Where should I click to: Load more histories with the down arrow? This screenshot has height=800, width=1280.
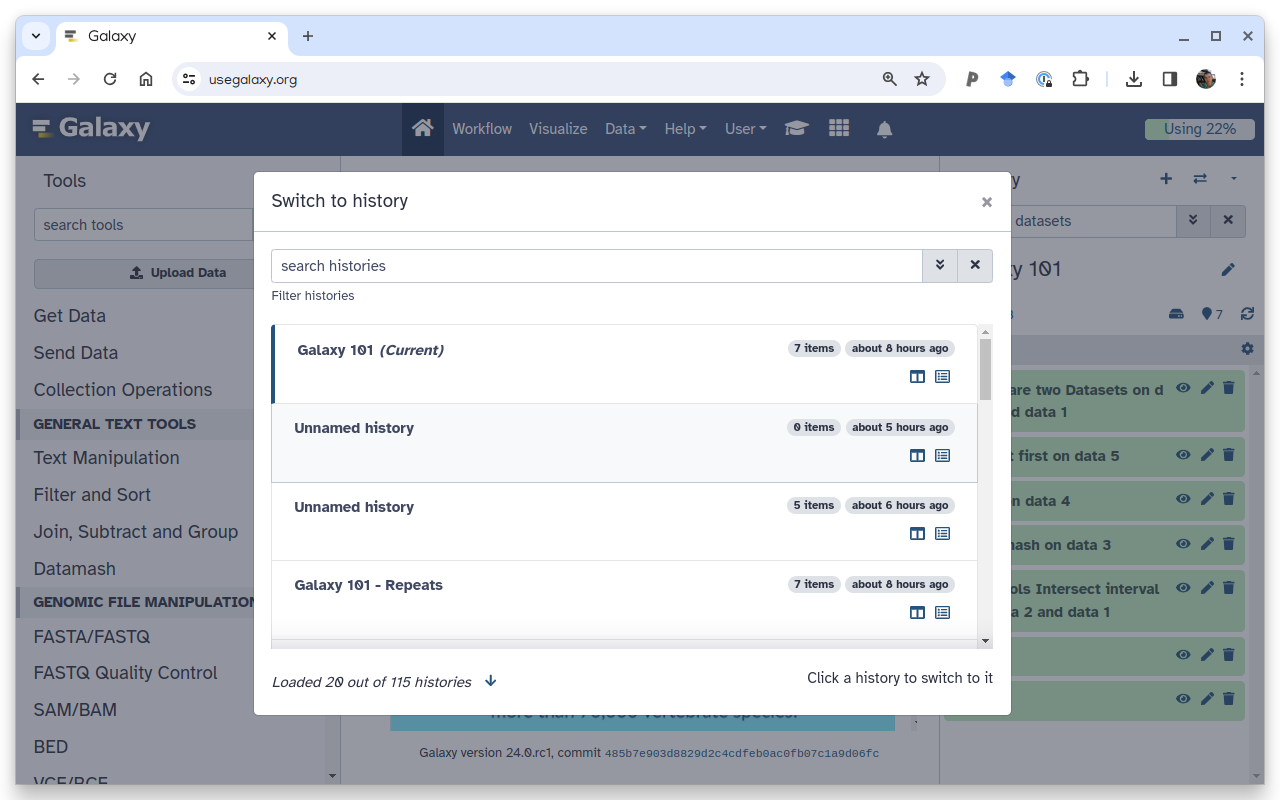pyautogui.click(x=491, y=681)
